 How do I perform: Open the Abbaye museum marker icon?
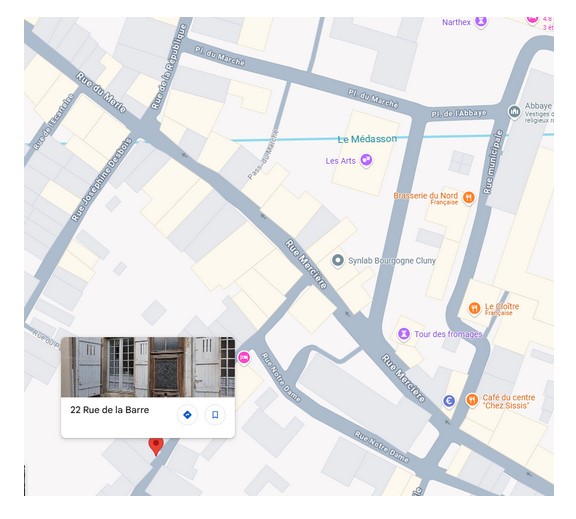[514, 111]
